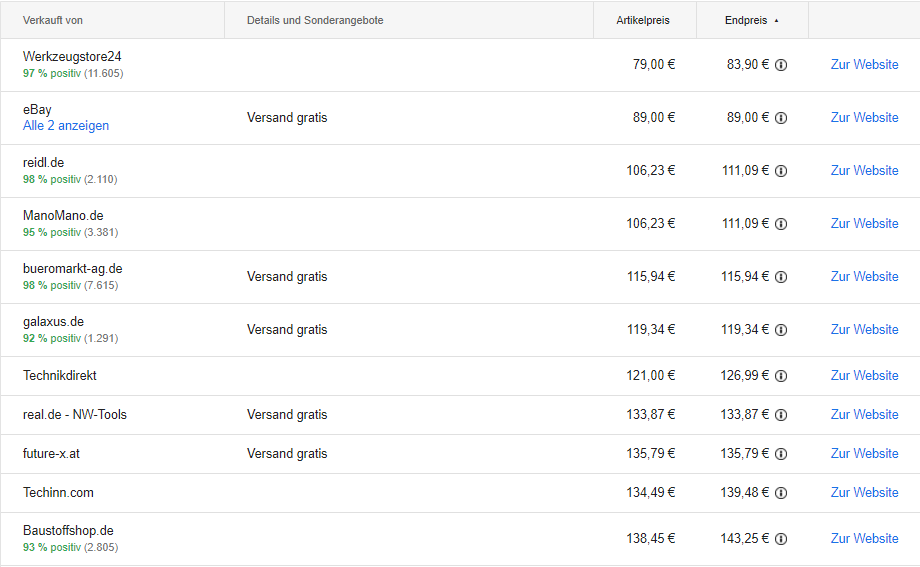Screen dimensions: 920x567
Task: Open Zur Website link for Werkzeugstore24
Action: pos(864,65)
